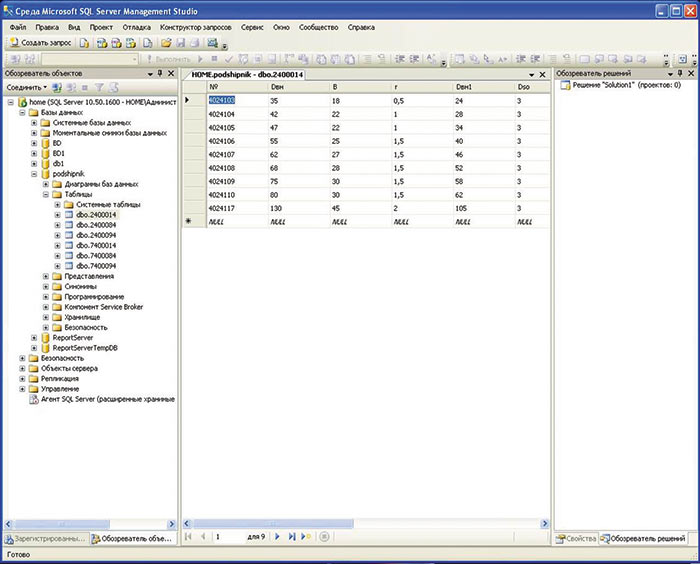Collapse the Базы данных folder node

[x=22, y=113]
